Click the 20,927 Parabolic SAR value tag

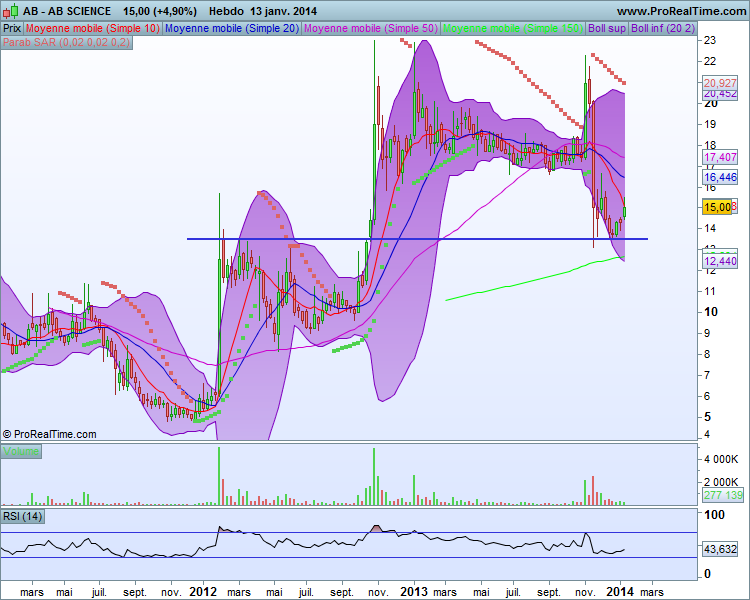click(x=720, y=83)
